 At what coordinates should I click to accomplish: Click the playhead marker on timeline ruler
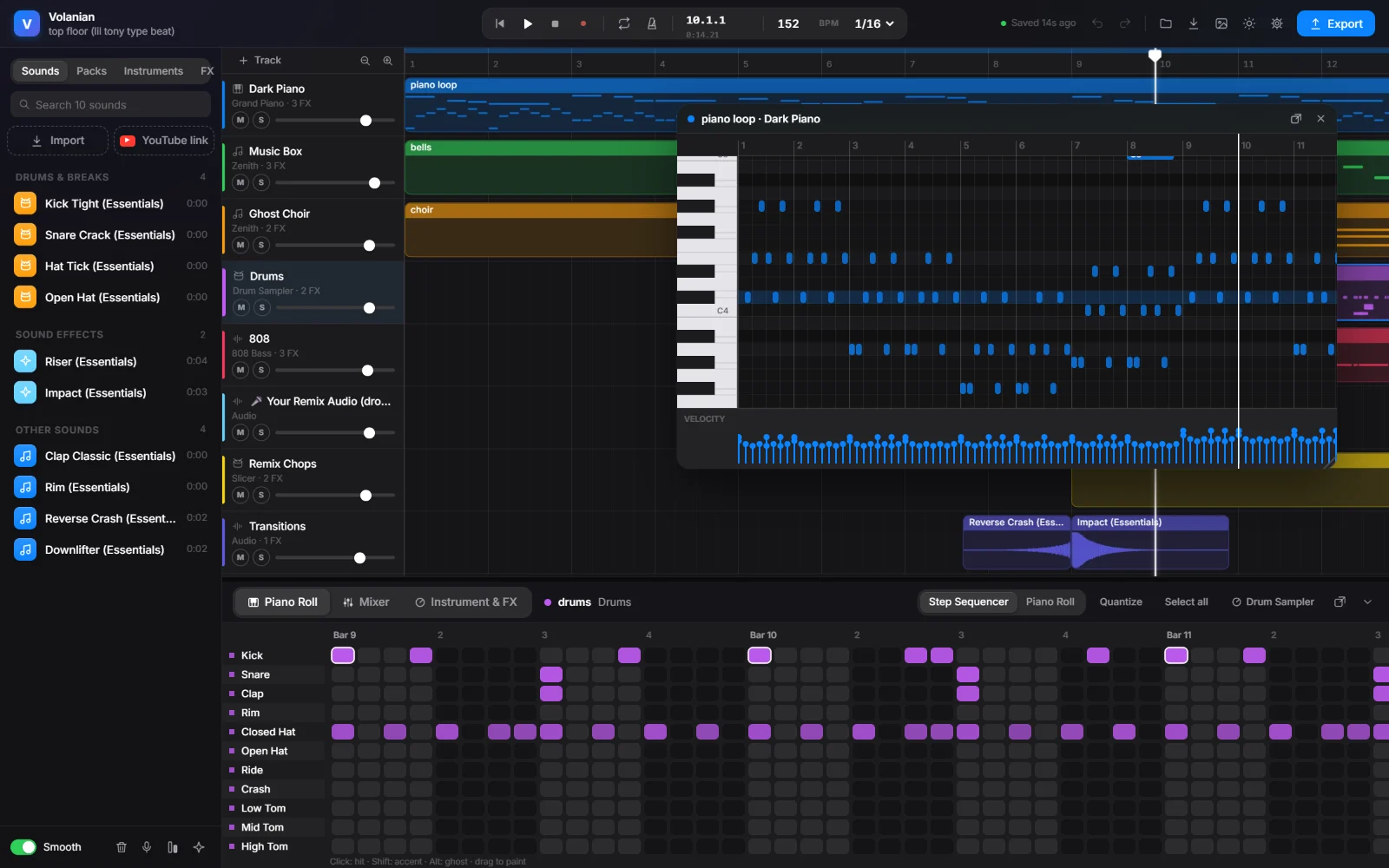coord(1155,55)
